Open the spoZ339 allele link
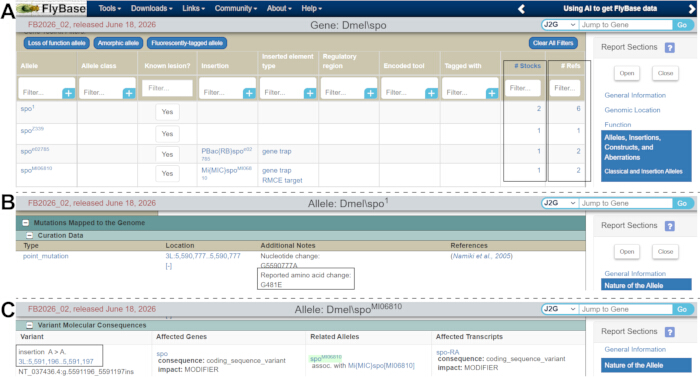Screen dimensions: 700x377 click(x=32, y=130)
